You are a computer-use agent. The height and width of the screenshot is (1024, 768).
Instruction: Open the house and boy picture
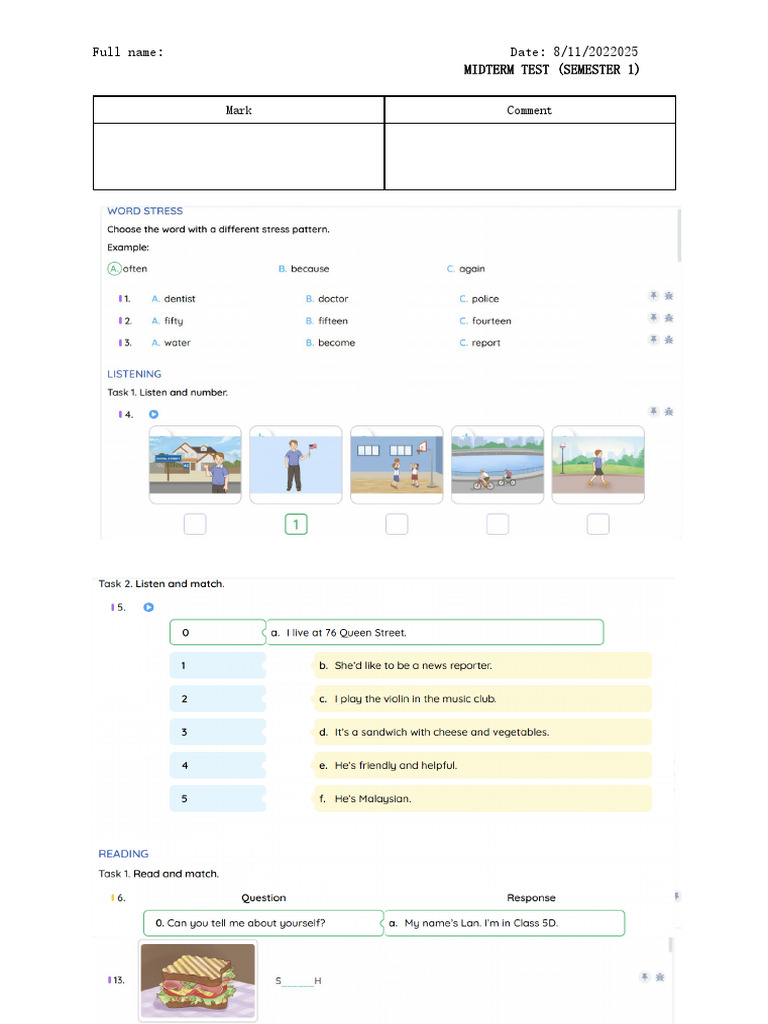pyautogui.click(x=195, y=464)
